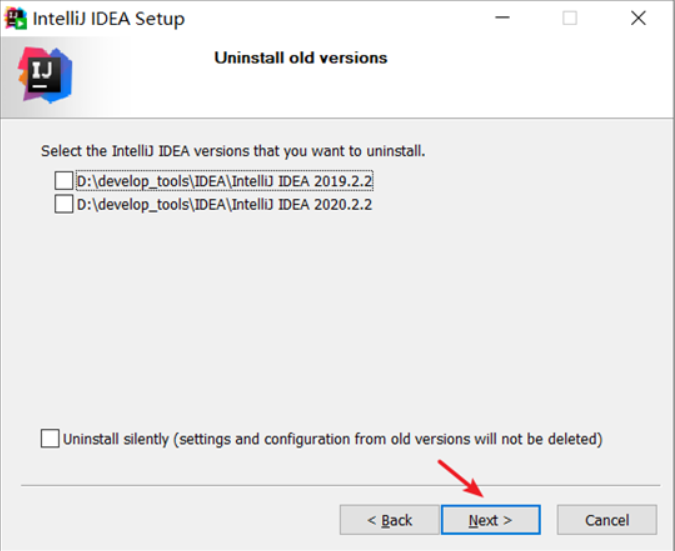Screen dimensions: 675x551
Task: Click the greyed-out maximize button
Action: tap(569, 18)
